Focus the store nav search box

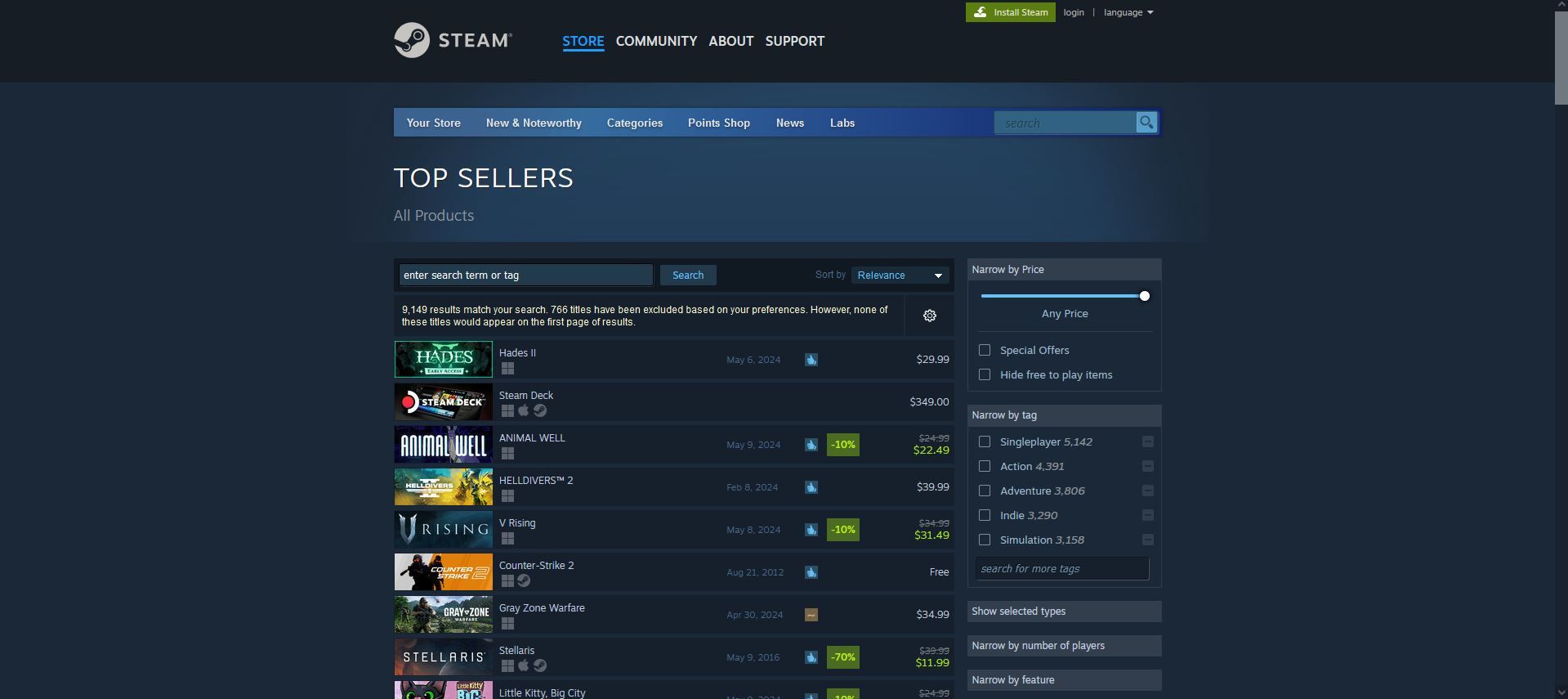(x=1065, y=123)
